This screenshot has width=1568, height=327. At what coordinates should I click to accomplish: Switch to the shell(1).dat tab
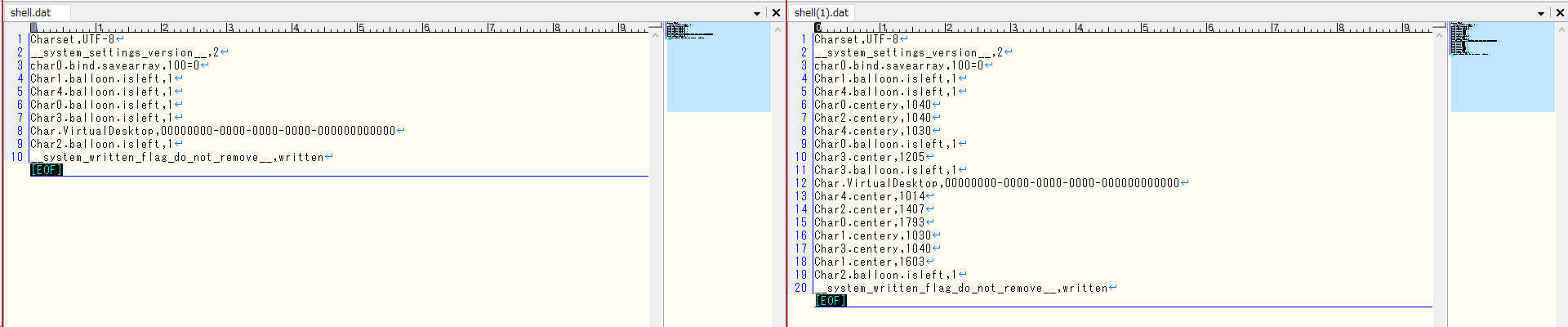tap(821, 12)
